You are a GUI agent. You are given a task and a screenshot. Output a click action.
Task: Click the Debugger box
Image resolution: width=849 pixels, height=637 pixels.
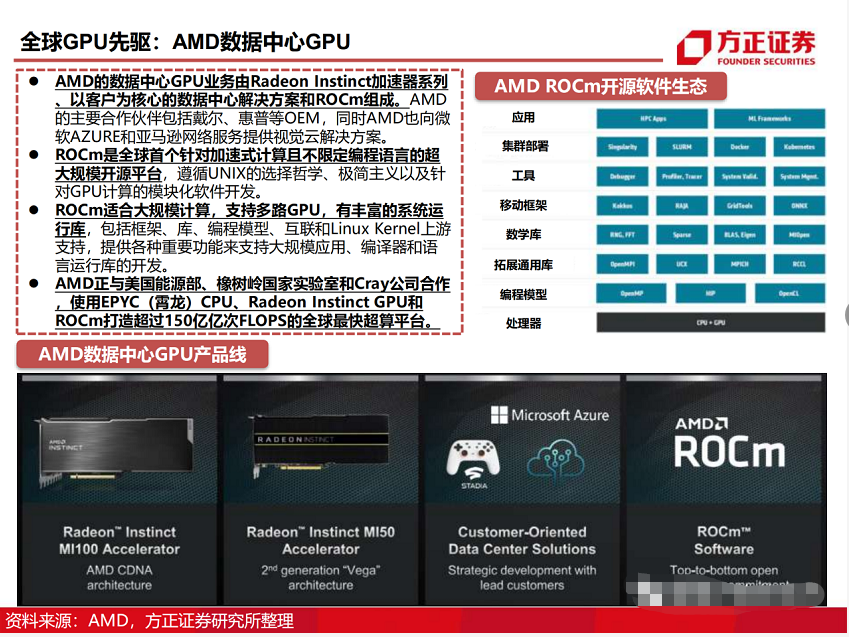coord(622,177)
